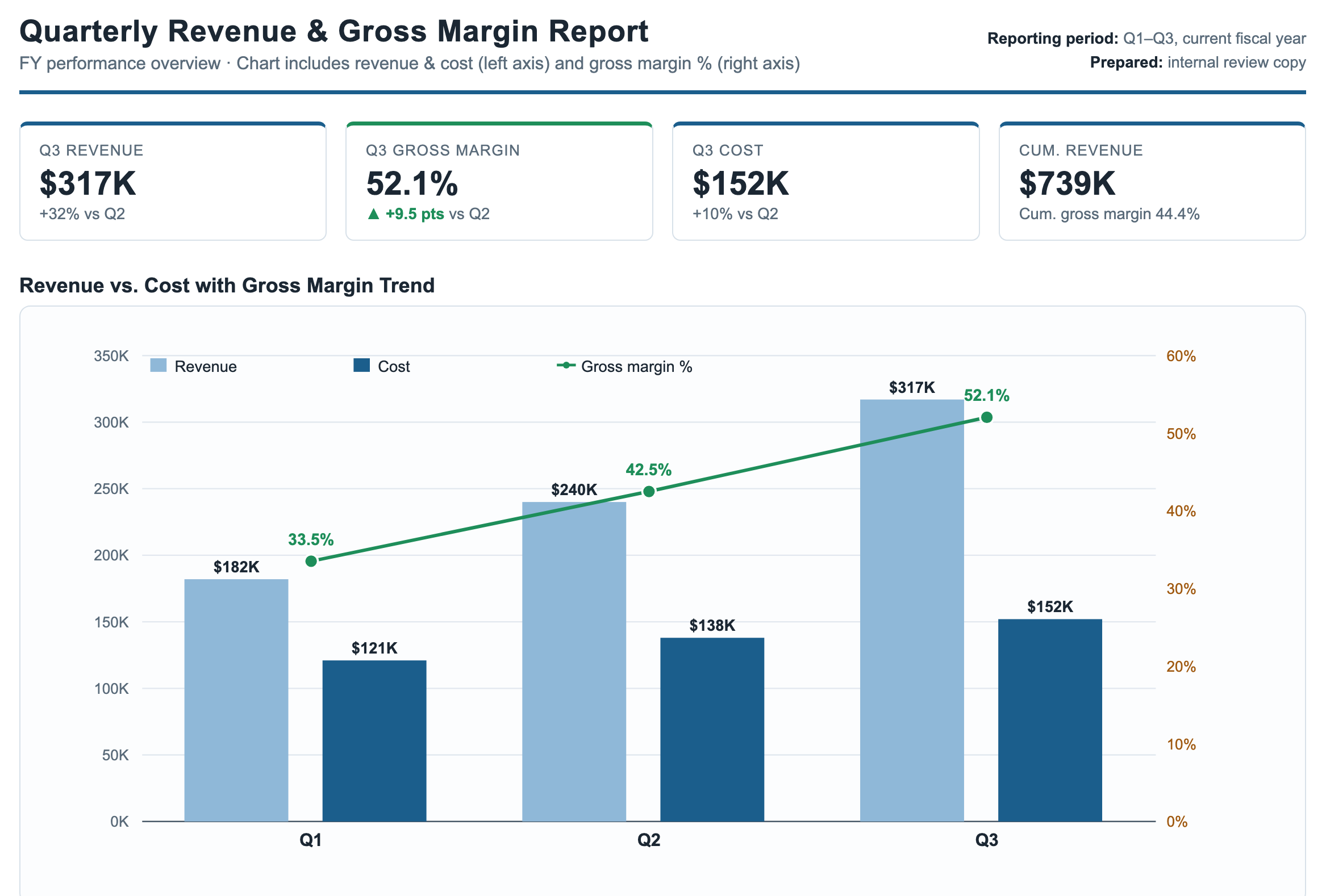Click the Q1 cost bar labeled $121K
This screenshot has width=1326, height=896.
[x=374, y=741]
